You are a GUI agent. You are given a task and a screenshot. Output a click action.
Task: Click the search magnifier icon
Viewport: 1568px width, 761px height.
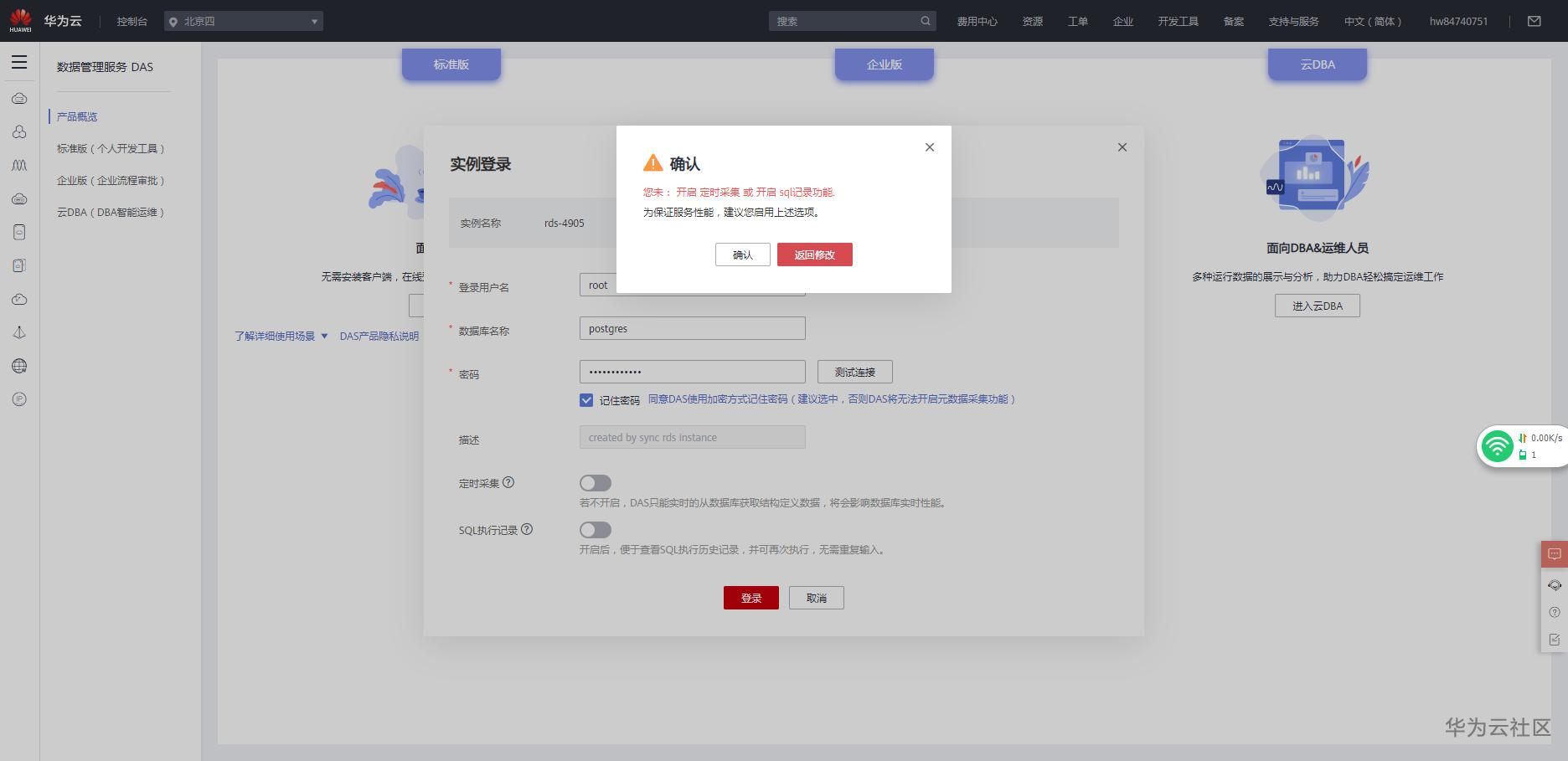point(925,21)
